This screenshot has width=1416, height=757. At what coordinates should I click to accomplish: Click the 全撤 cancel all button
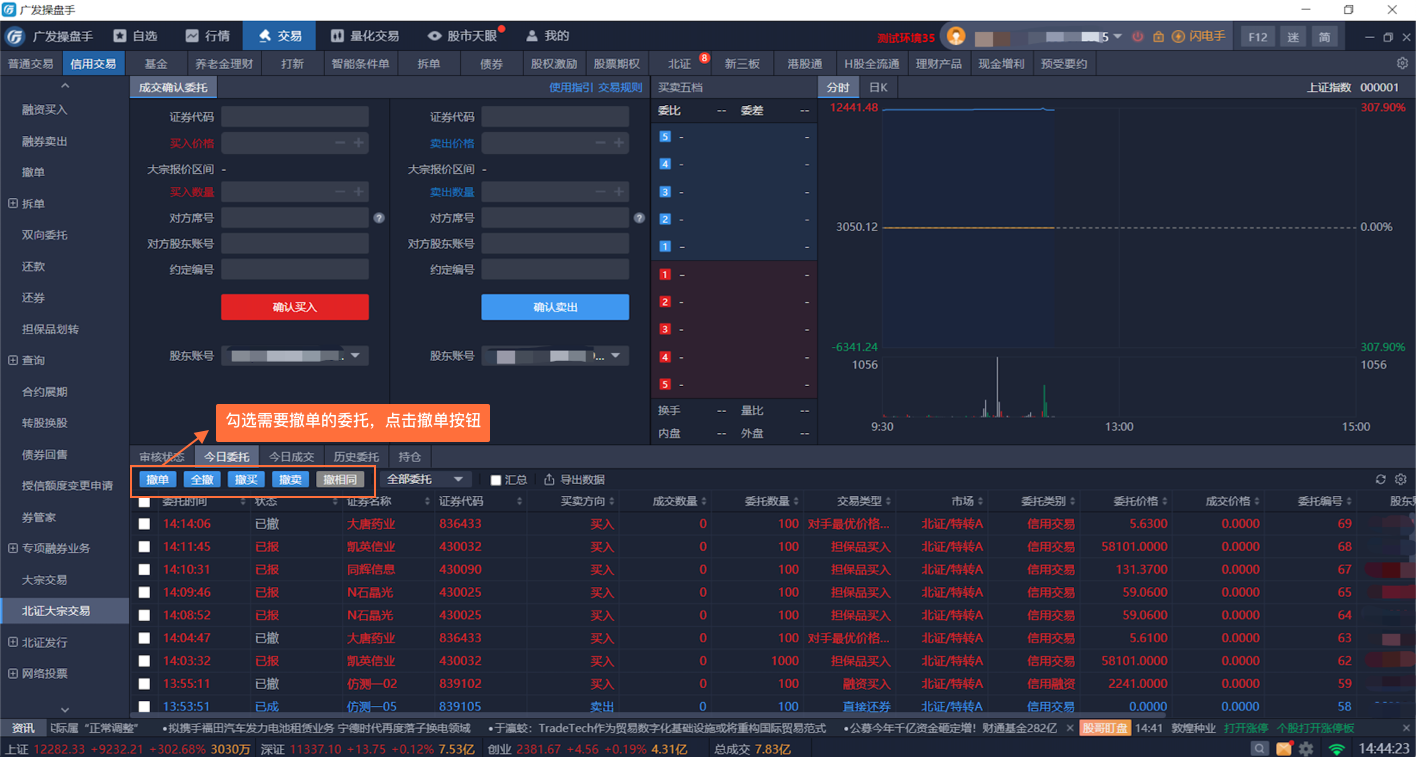(x=202, y=480)
